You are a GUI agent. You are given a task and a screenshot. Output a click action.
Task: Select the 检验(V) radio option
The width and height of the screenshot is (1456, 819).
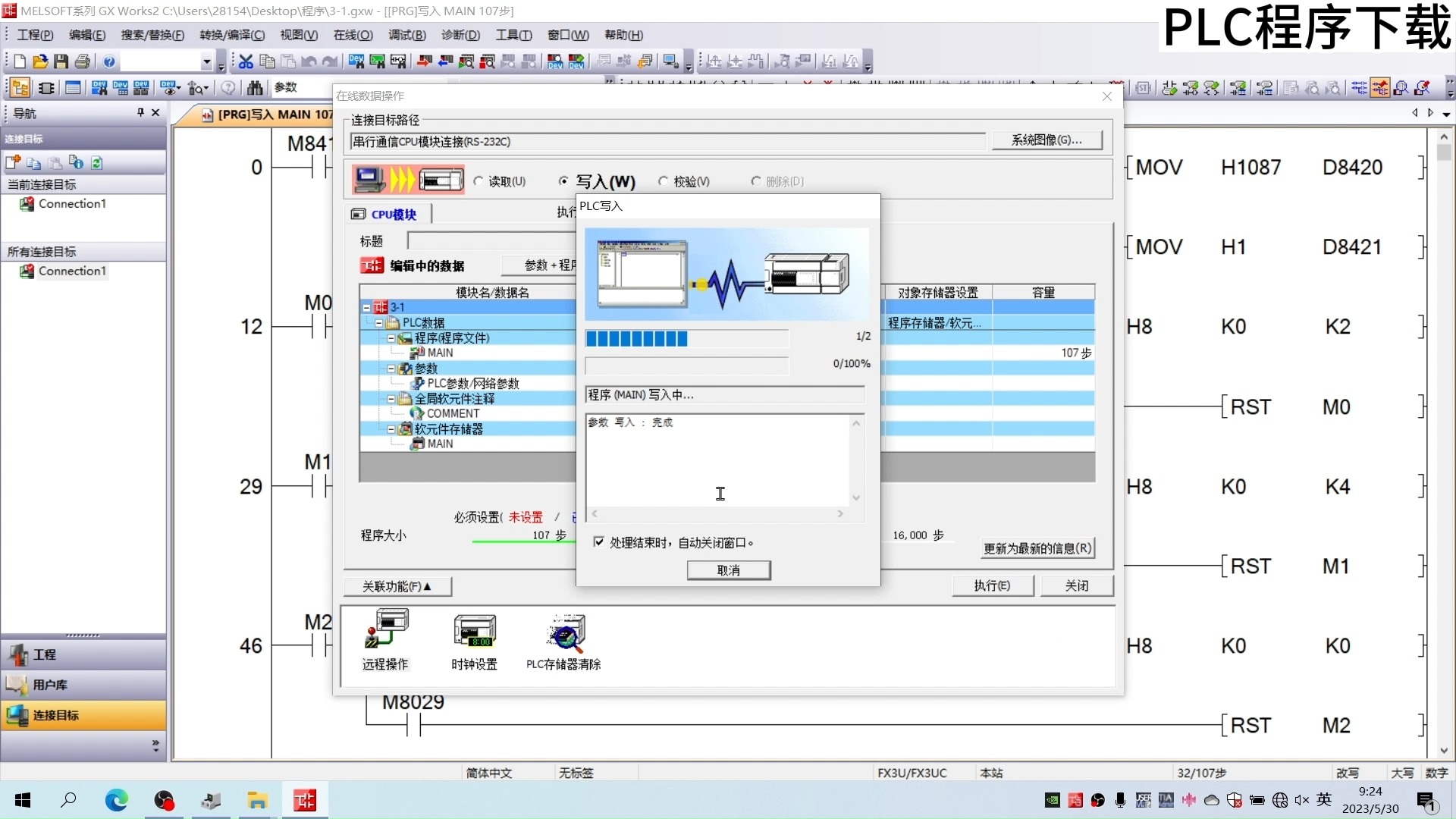click(665, 181)
